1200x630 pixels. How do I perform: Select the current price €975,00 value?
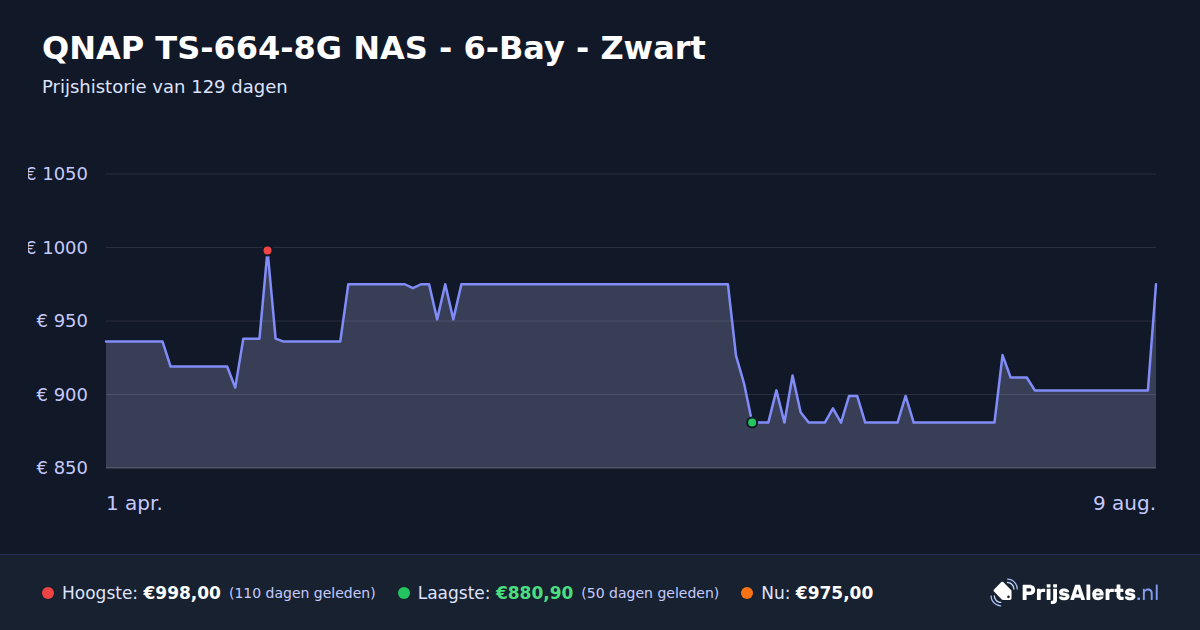coord(834,593)
